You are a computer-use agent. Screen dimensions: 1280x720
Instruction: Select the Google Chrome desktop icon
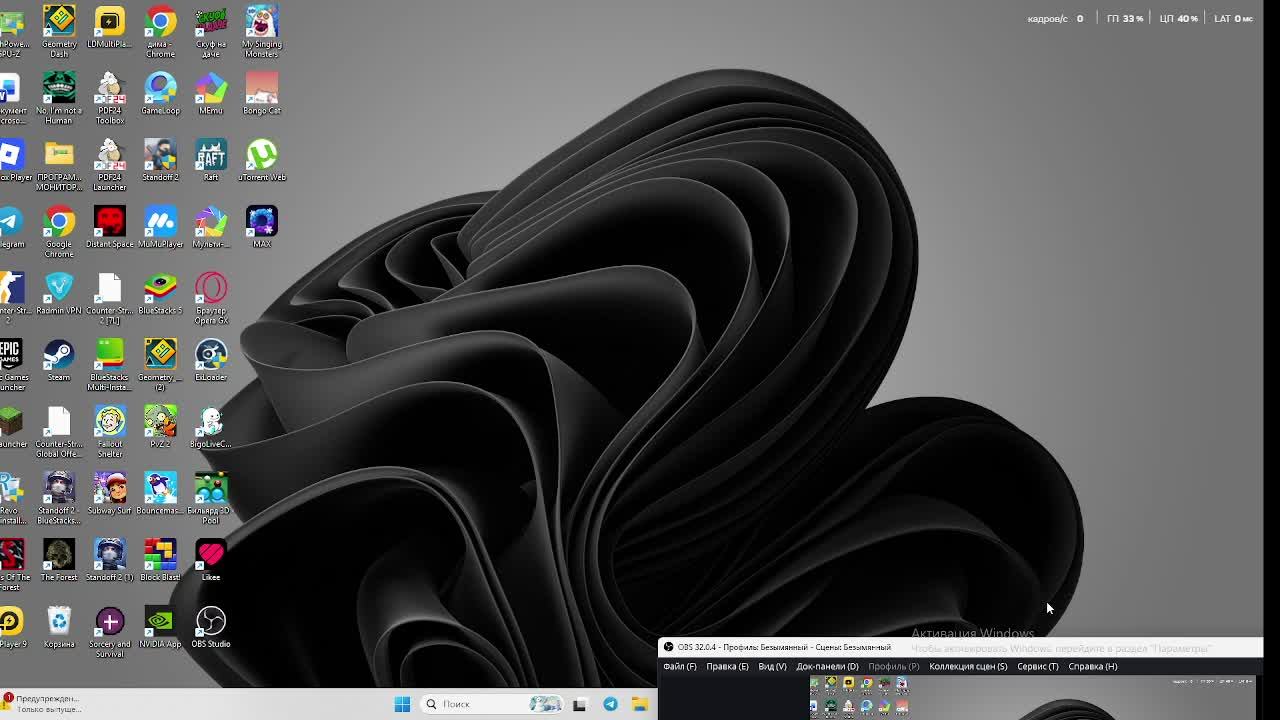click(59, 231)
